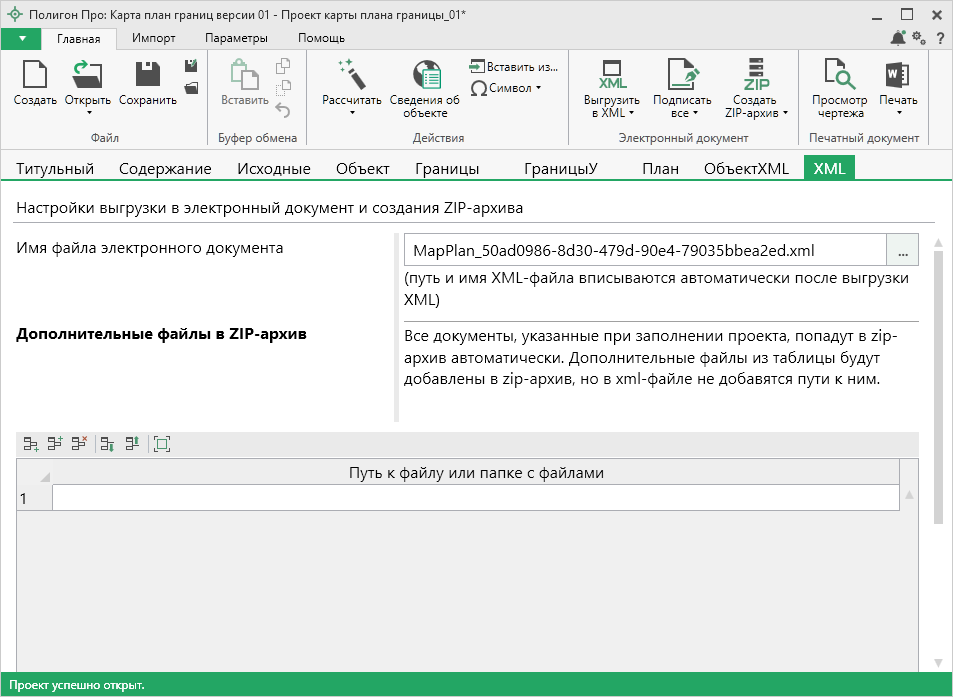
Task: Expand the Создать ZIP-архив dropdown
Action: pyautogui.click(x=784, y=113)
